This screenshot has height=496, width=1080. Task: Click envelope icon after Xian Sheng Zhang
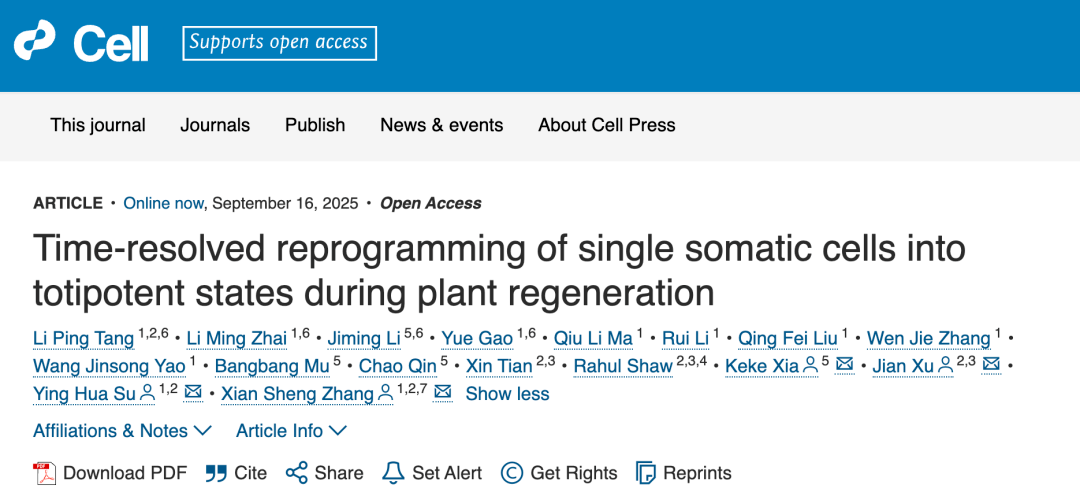pos(443,393)
